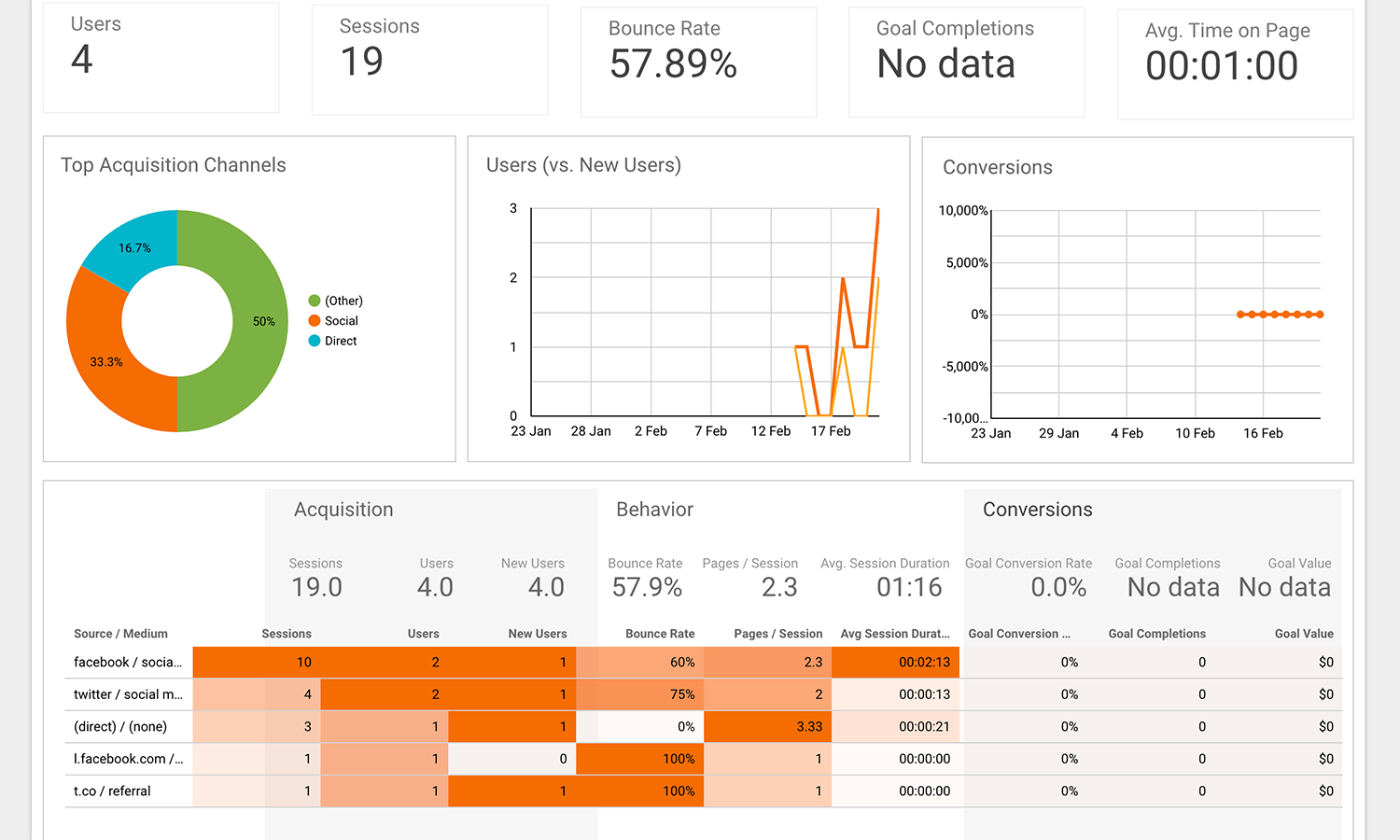Click the Goal Value column header
This screenshot has height=840, width=1400.
pyautogui.click(x=1304, y=633)
